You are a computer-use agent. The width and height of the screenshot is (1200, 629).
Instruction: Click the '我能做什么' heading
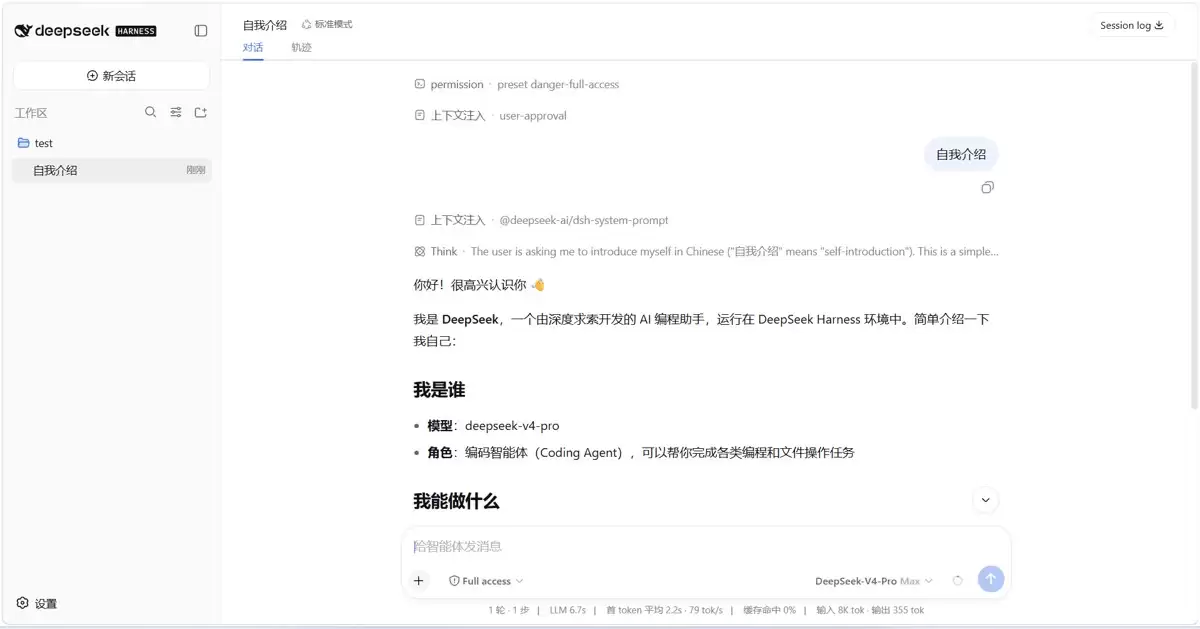(x=456, y=501)
